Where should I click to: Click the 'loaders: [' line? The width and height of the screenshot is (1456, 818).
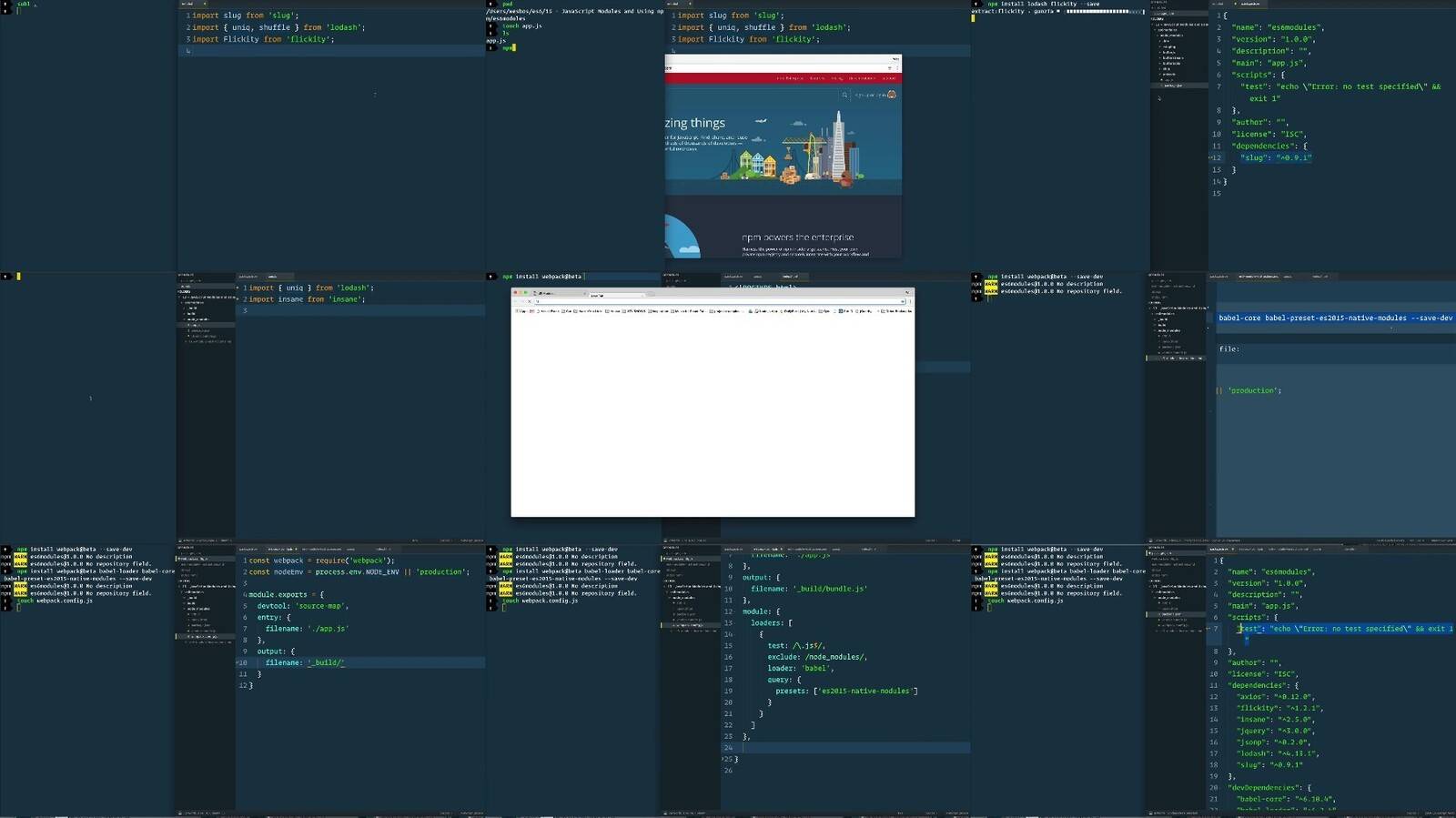tap(772, 623)
